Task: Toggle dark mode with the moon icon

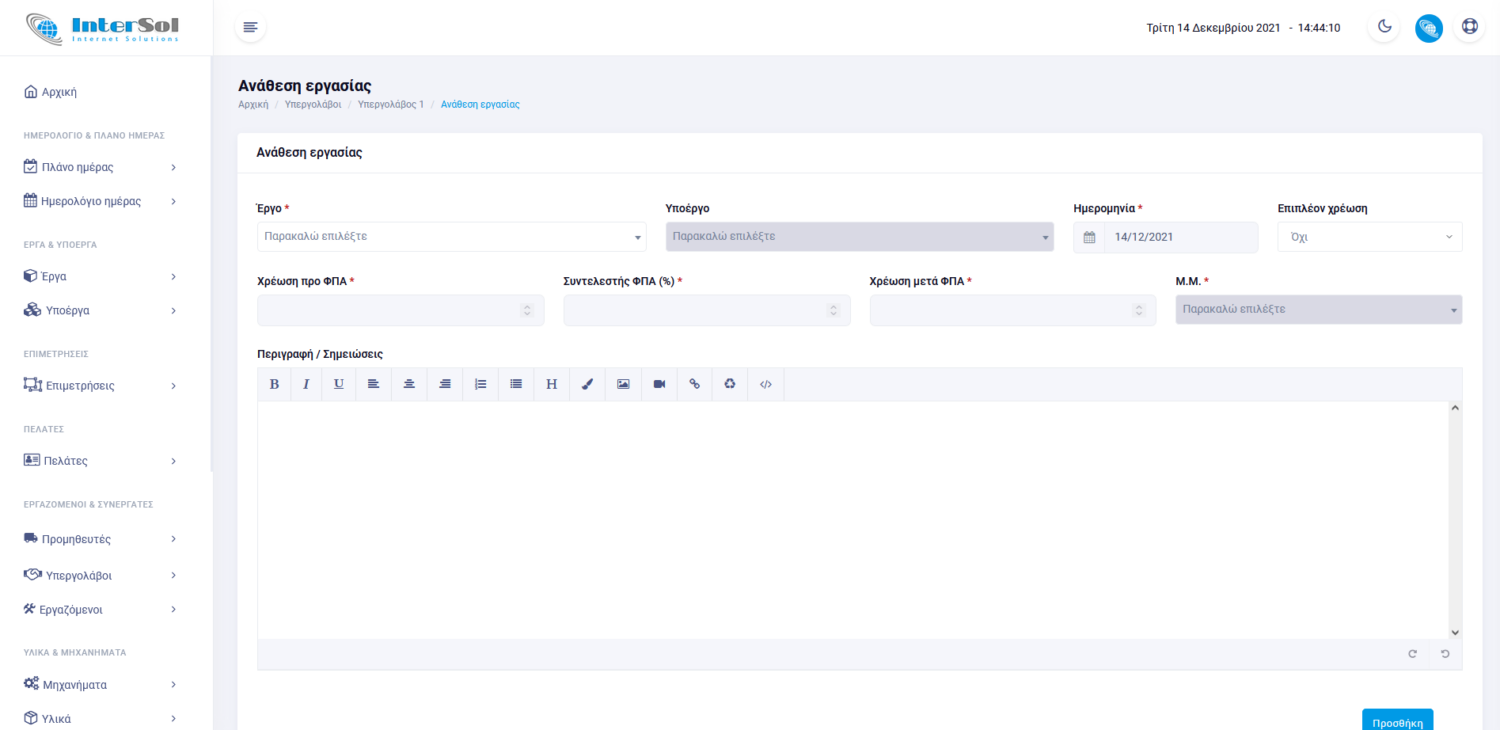Action: pyautogui.click(x=1384, y=27)
